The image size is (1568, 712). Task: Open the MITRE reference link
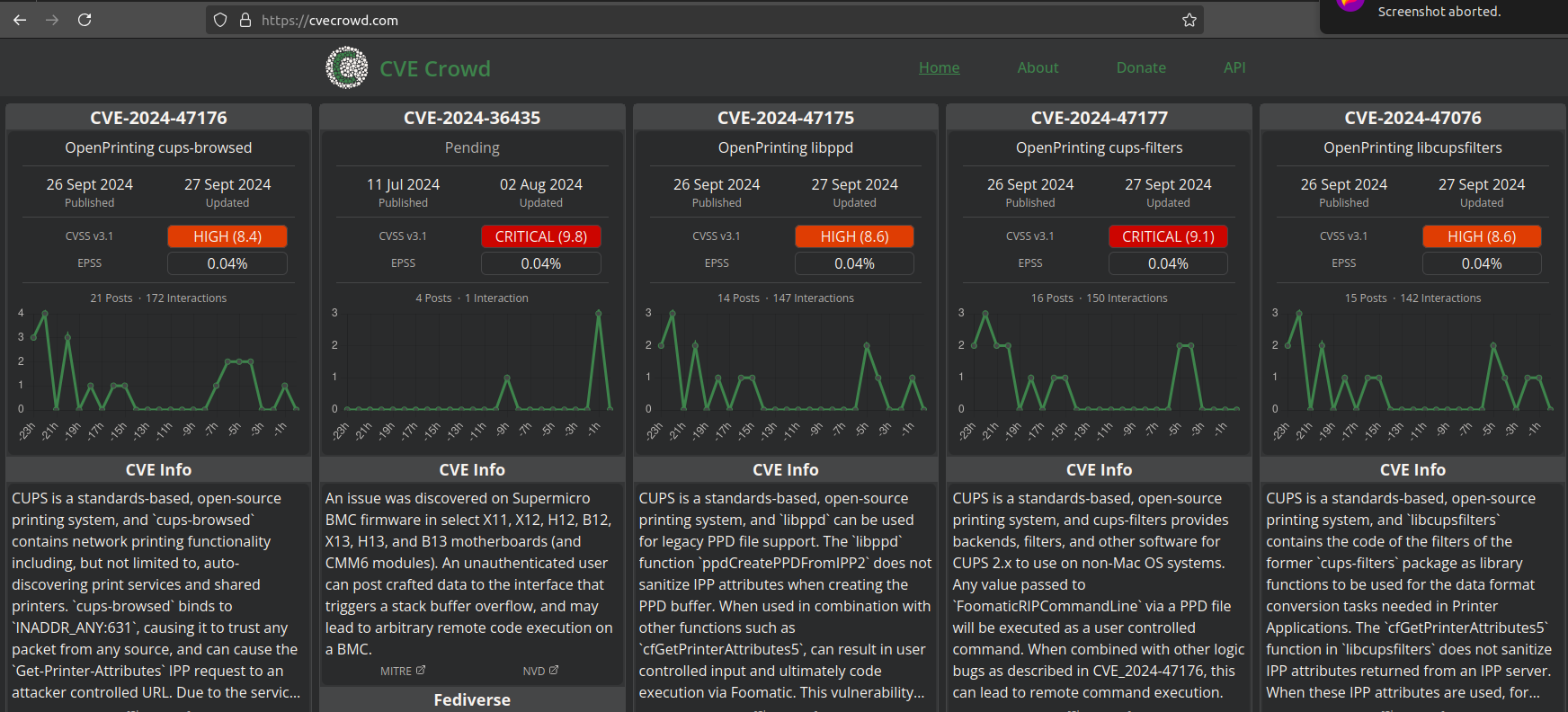click(x=403, y=671)
